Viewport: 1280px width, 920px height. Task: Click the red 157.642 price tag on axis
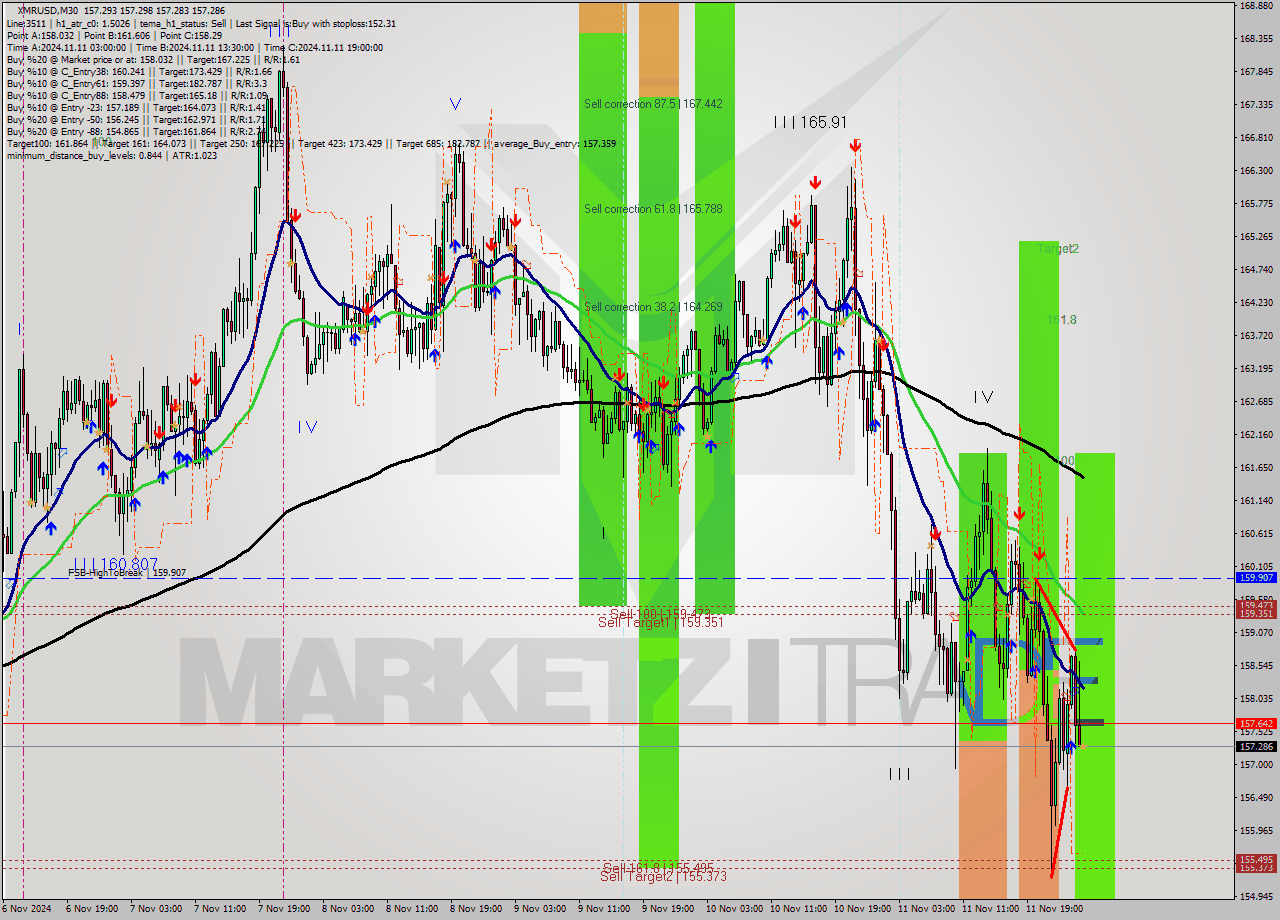coord(1257,723)
